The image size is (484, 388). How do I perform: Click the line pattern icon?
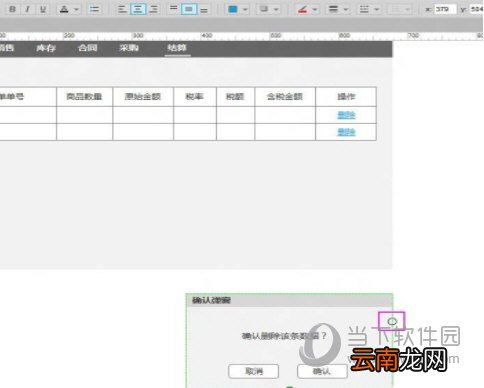coord(364,9)
